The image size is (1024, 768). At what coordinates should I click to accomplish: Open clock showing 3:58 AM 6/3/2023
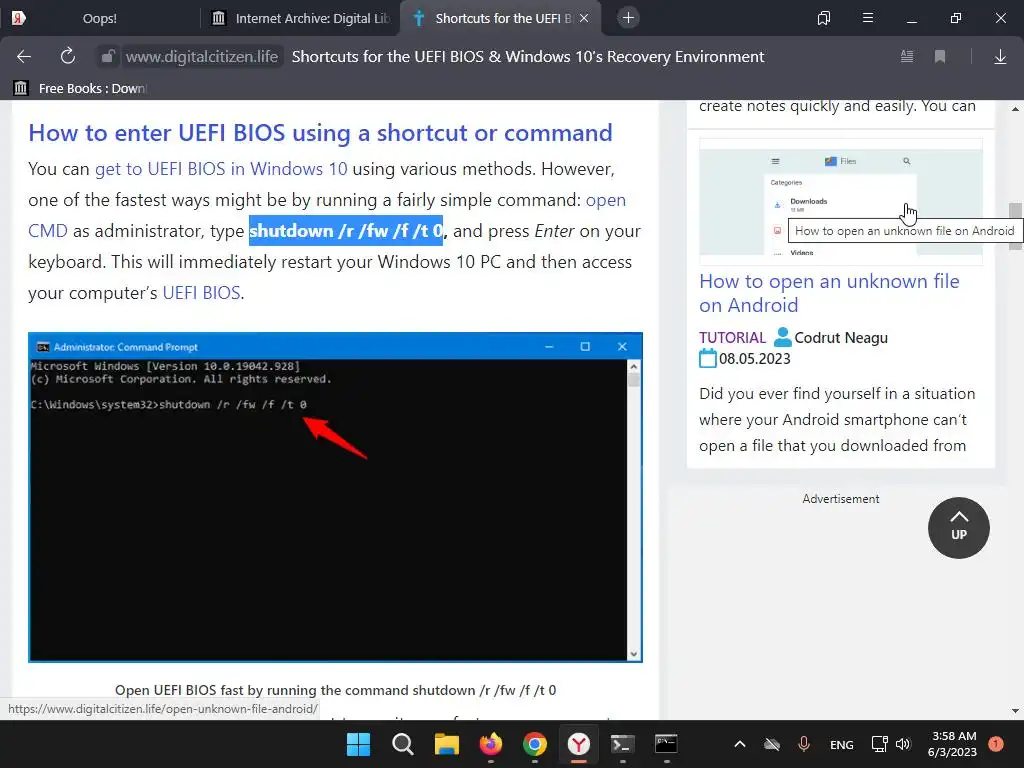click(x=952, y=744)
